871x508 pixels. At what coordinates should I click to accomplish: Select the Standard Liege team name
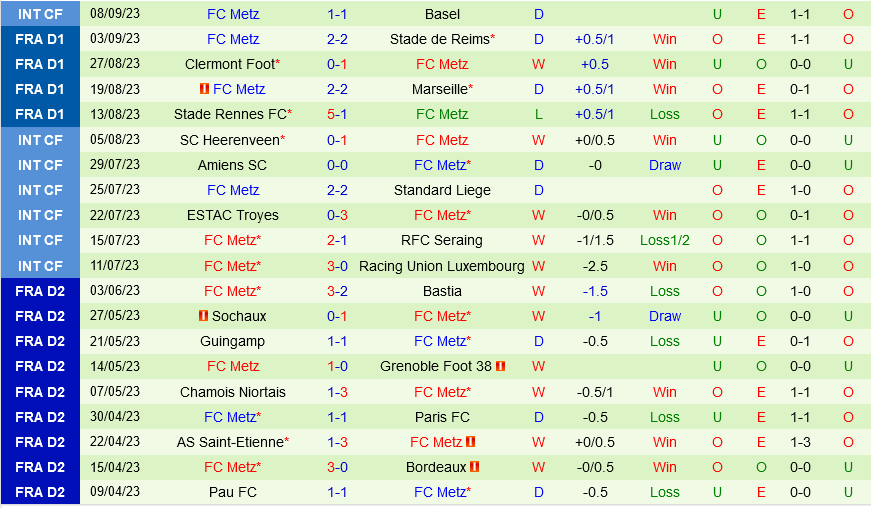pos(442,190)
